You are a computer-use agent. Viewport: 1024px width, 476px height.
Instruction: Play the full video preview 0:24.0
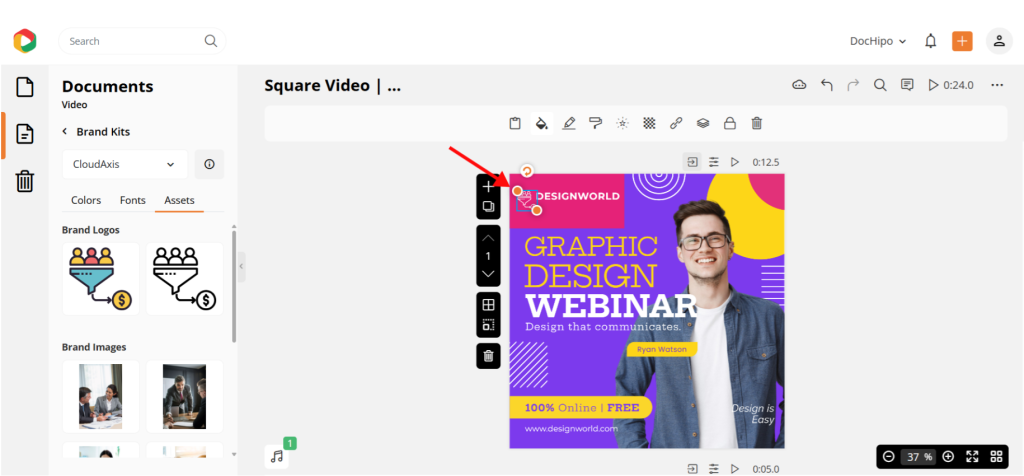951,85
